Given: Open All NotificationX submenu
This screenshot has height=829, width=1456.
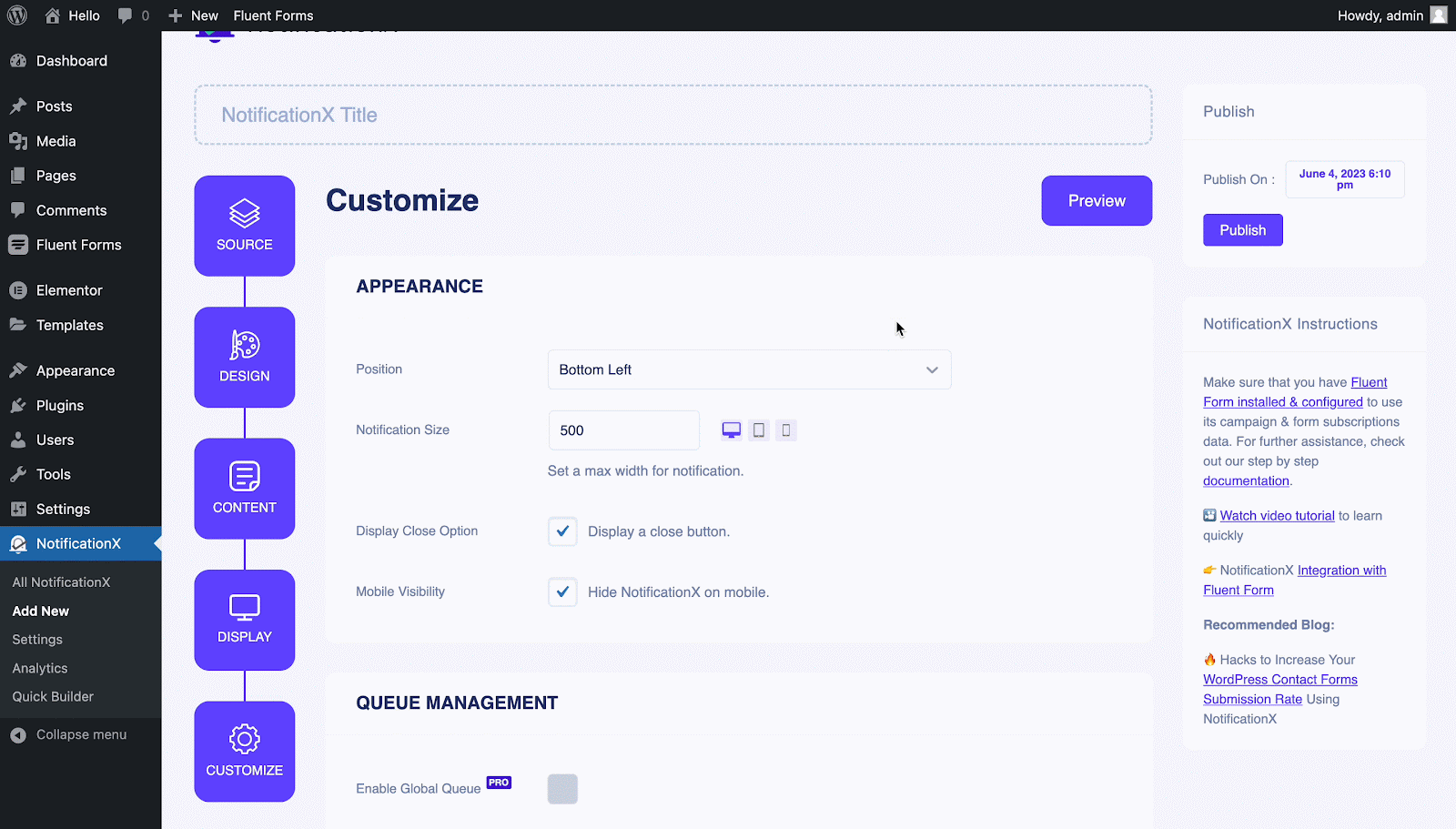Looking at the screenshot, I should pyautogui.click(x=61, y=582).
